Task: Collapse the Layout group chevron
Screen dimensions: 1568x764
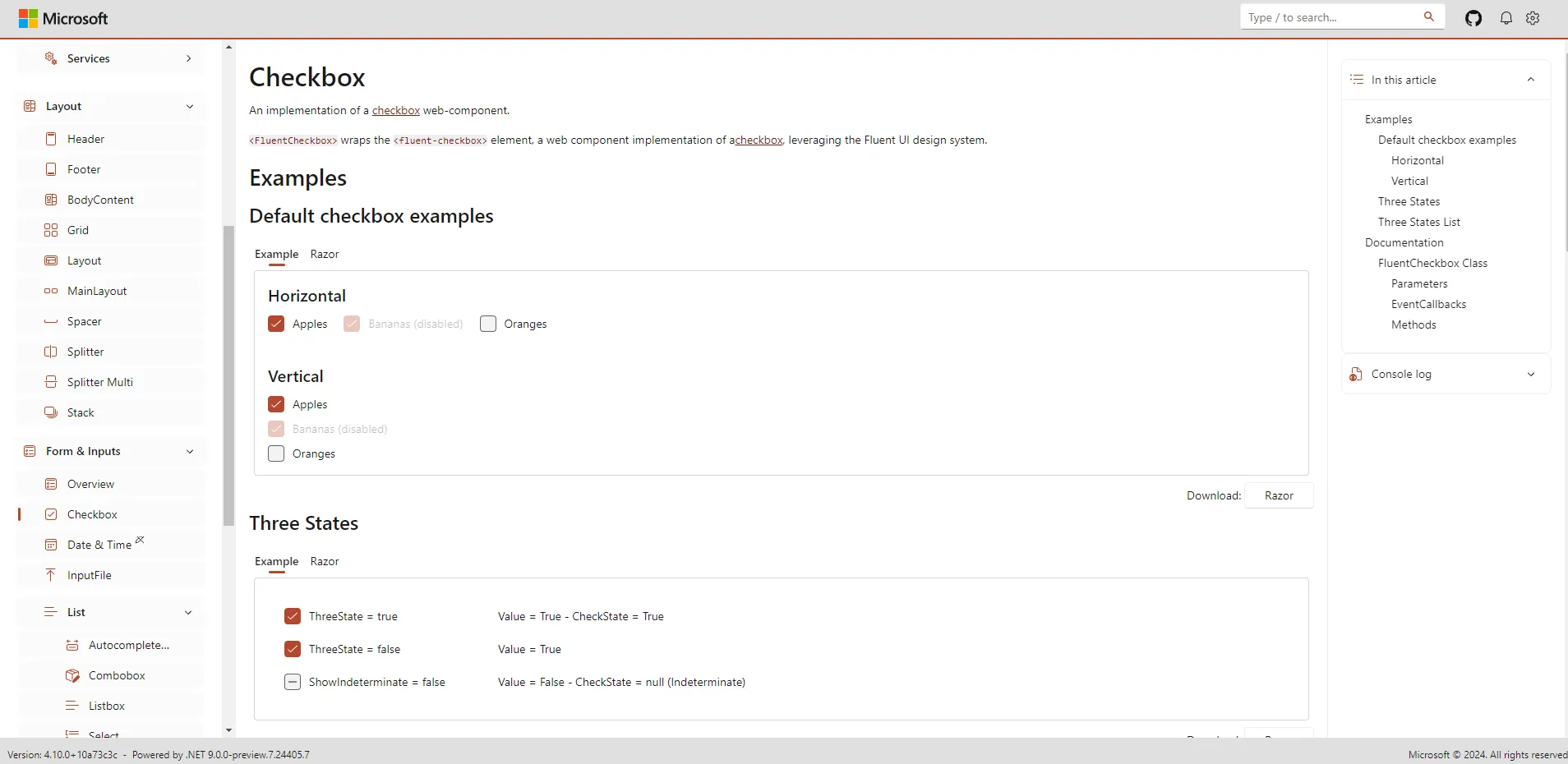Action: 190,106
